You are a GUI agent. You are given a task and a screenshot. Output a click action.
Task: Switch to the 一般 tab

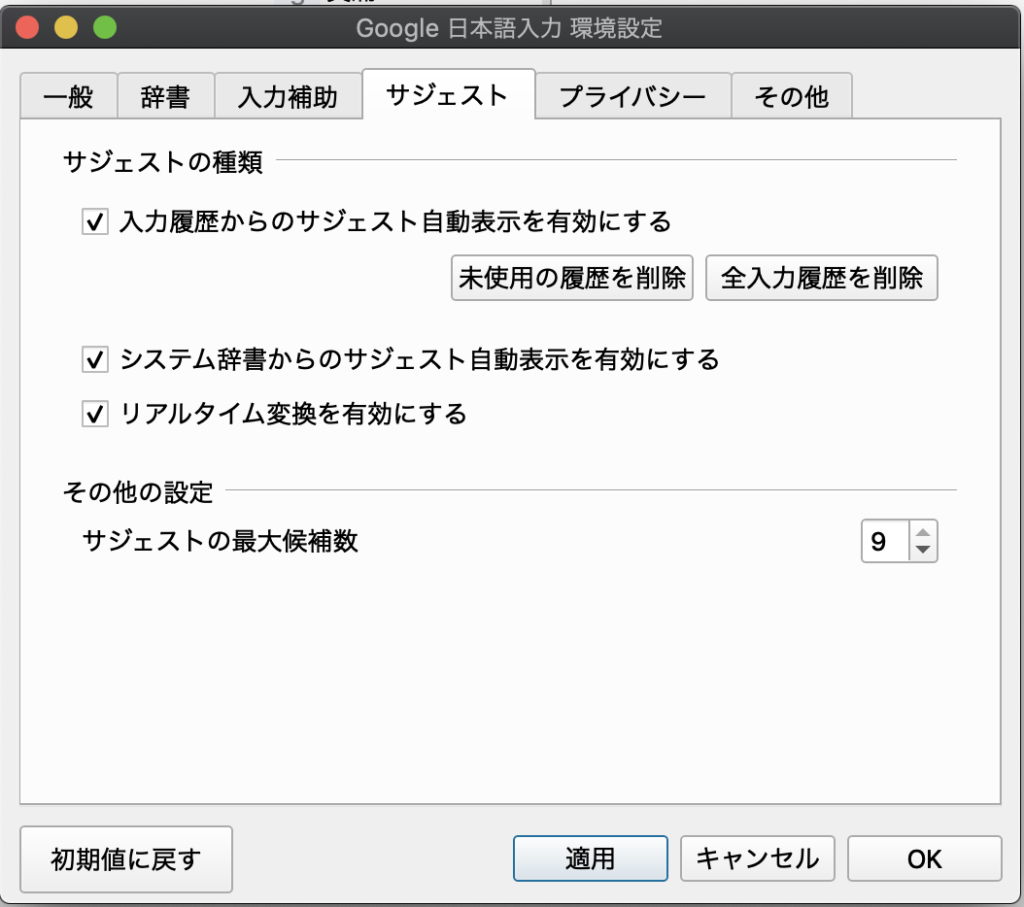[x=69, y=97]
